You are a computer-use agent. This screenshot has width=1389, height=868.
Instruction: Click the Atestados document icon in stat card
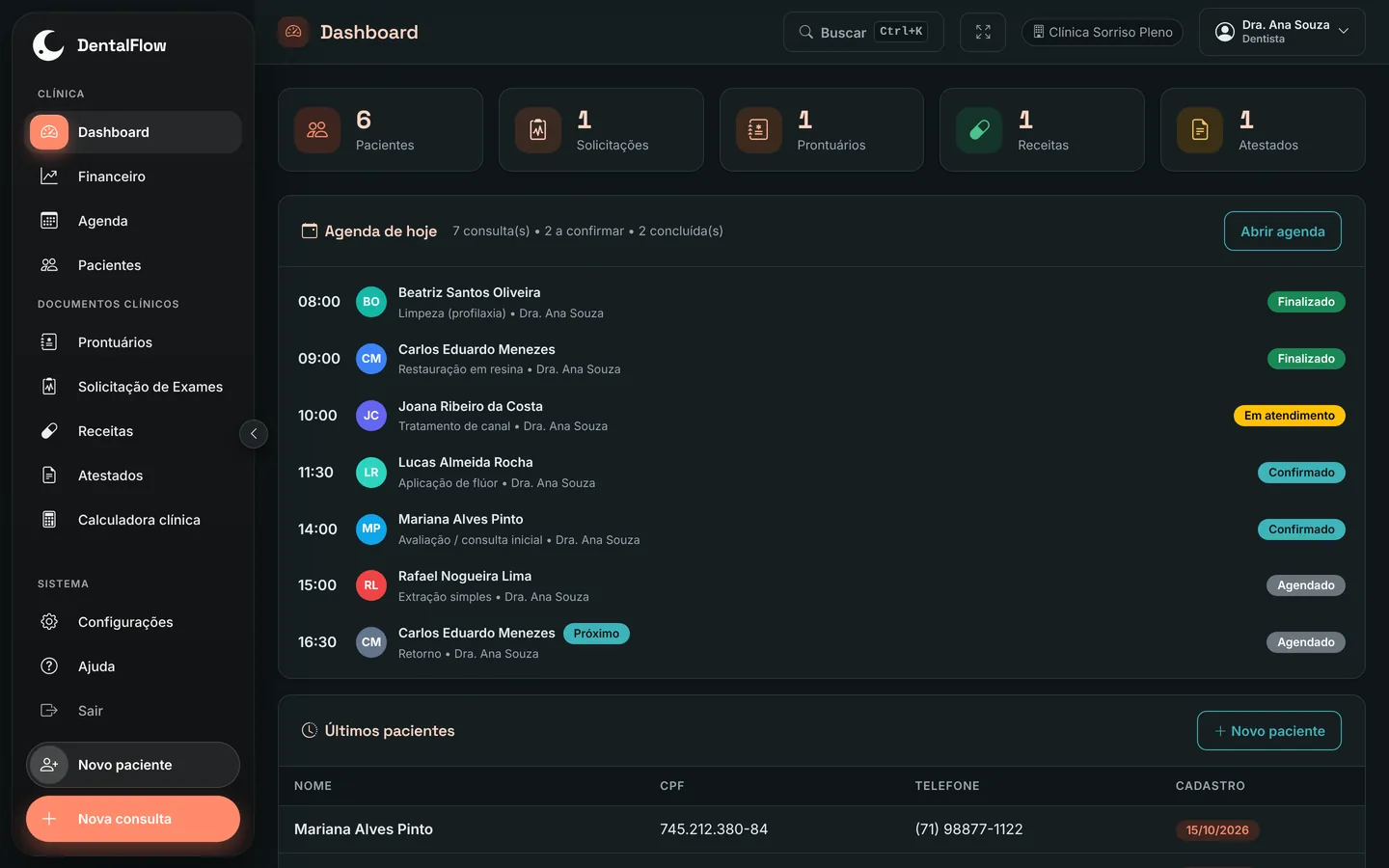coord(1200,130)
